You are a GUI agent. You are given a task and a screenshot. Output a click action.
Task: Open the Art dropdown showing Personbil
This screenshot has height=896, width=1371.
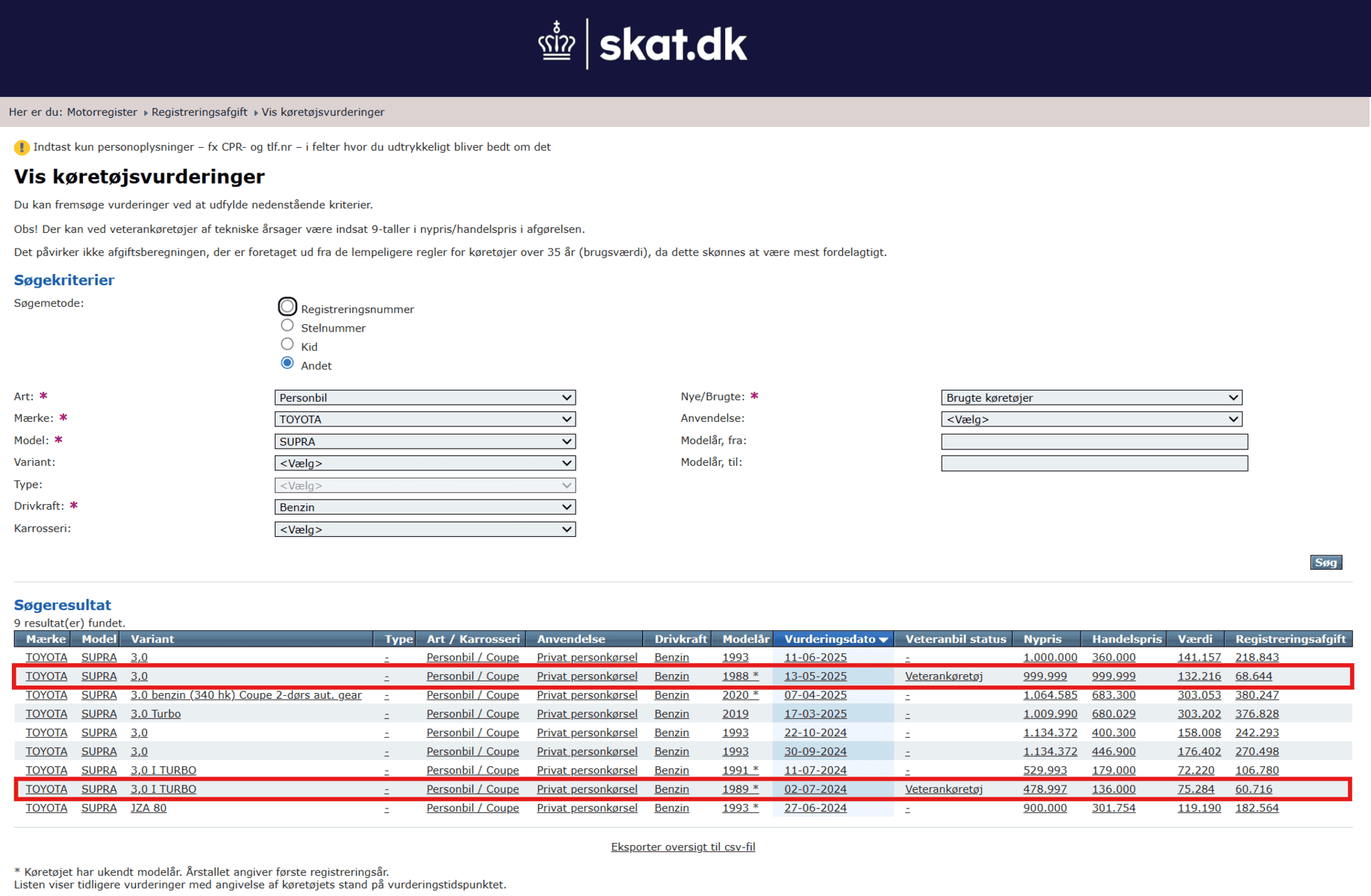425,398
